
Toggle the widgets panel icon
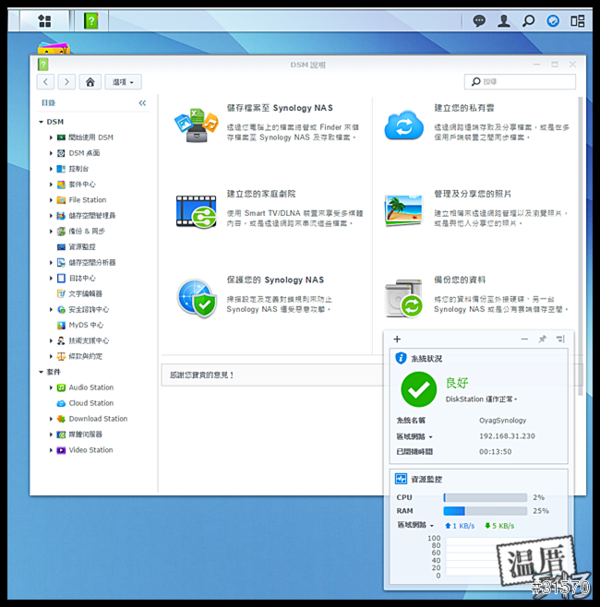point(577,21)
